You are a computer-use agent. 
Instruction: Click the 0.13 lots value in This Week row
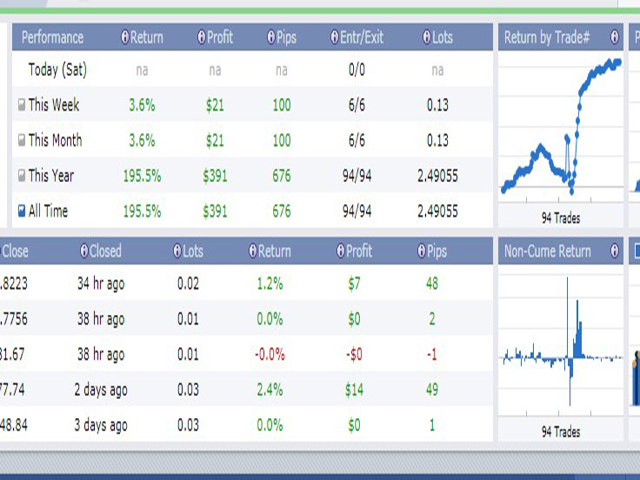point(438,105)
